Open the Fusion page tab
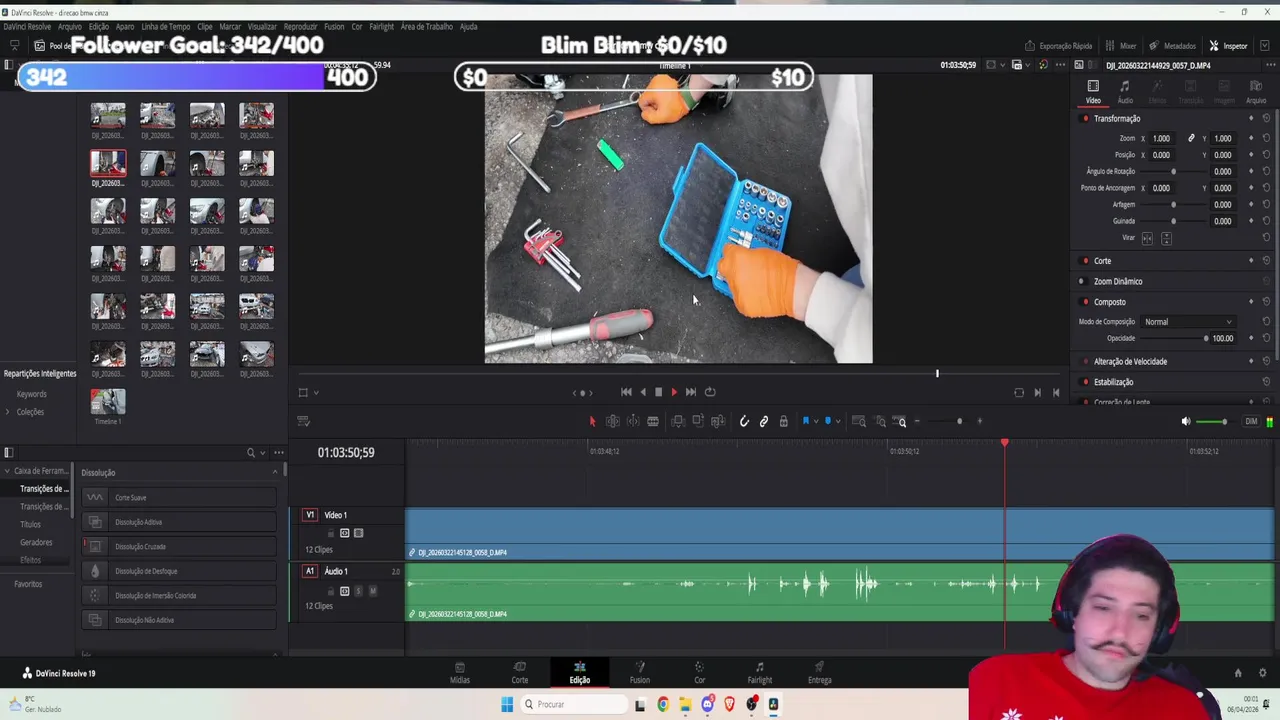Screen dimensions: 1280x720 640,673
